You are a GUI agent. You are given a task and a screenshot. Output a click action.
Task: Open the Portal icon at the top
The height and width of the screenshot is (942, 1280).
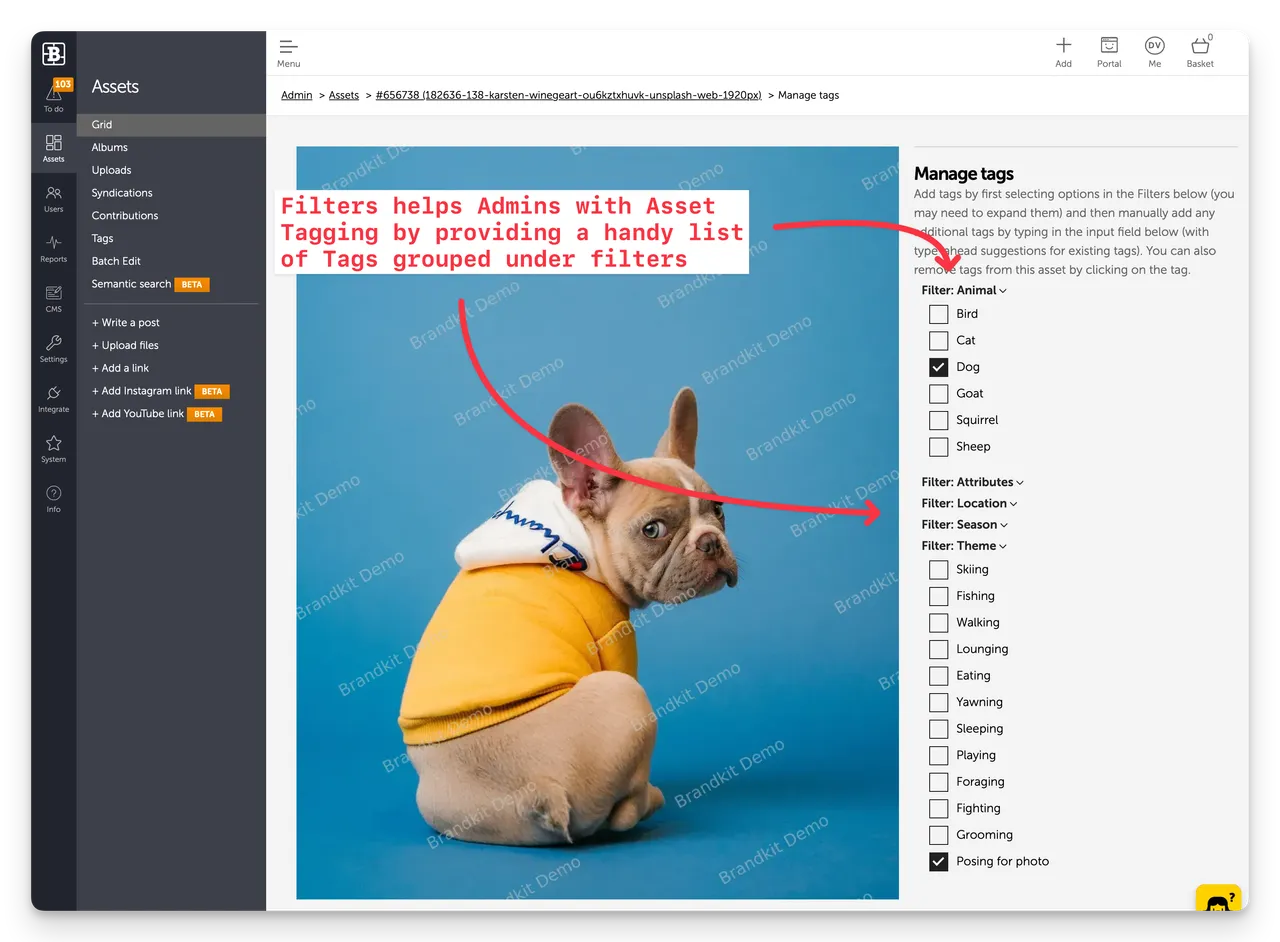[1109, 45]
